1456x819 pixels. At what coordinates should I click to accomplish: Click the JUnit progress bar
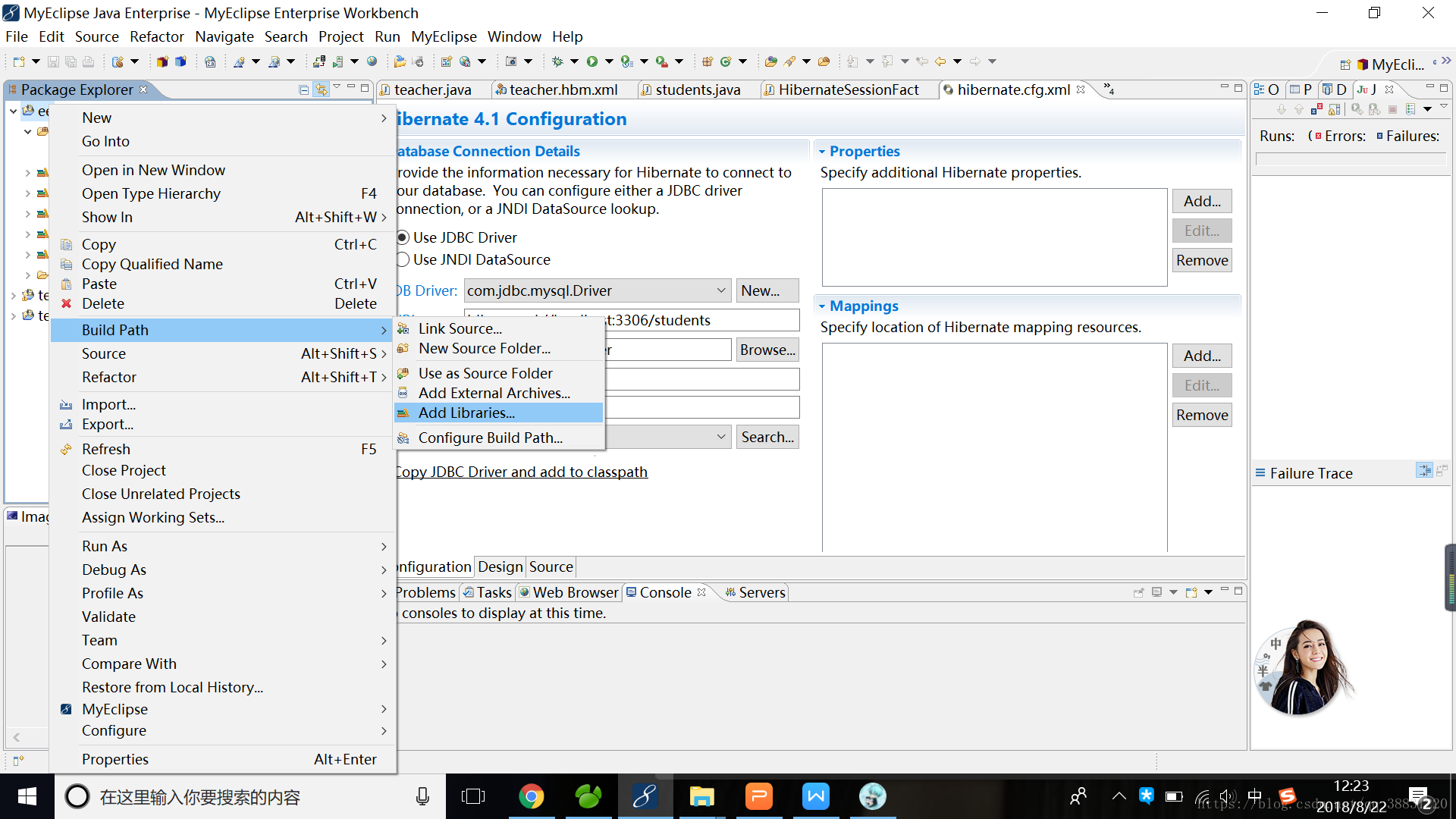point(1351,159)
